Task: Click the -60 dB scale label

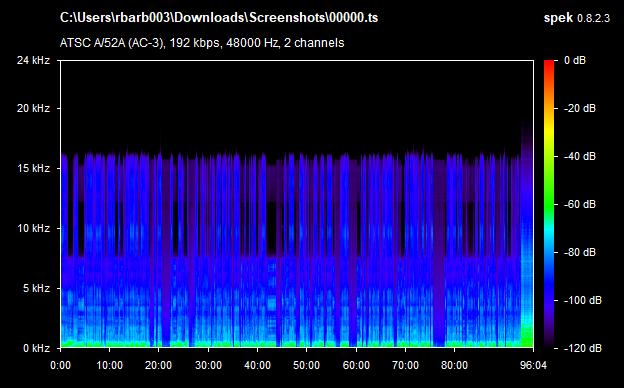Action: [580, 205]
